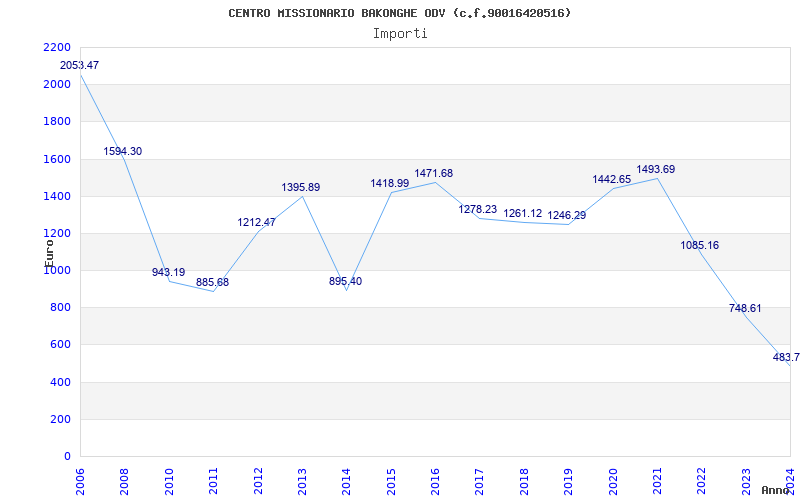Click the 1246.29 value label

pos(567,215)
